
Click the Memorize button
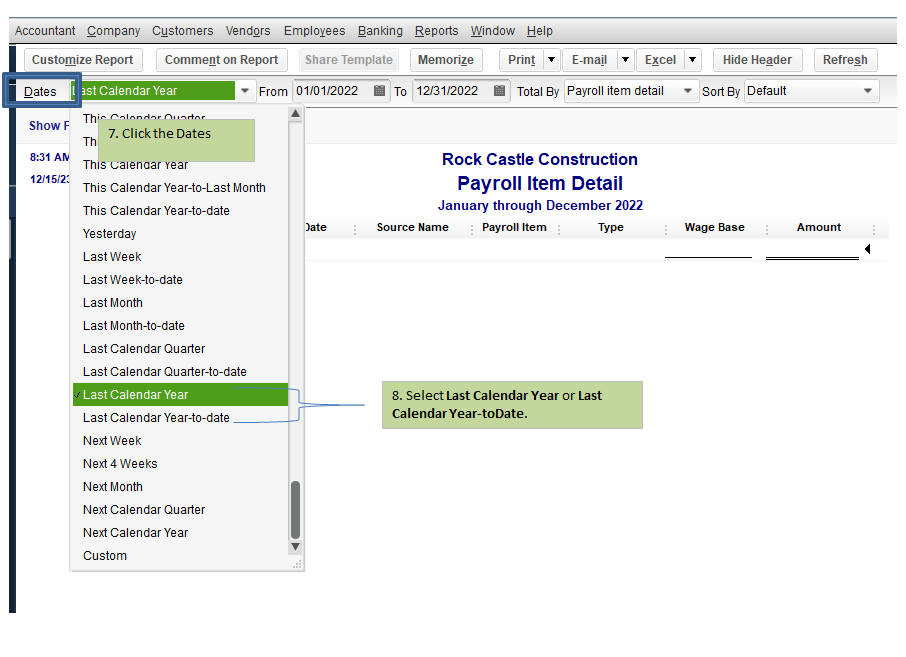[445, 60]
